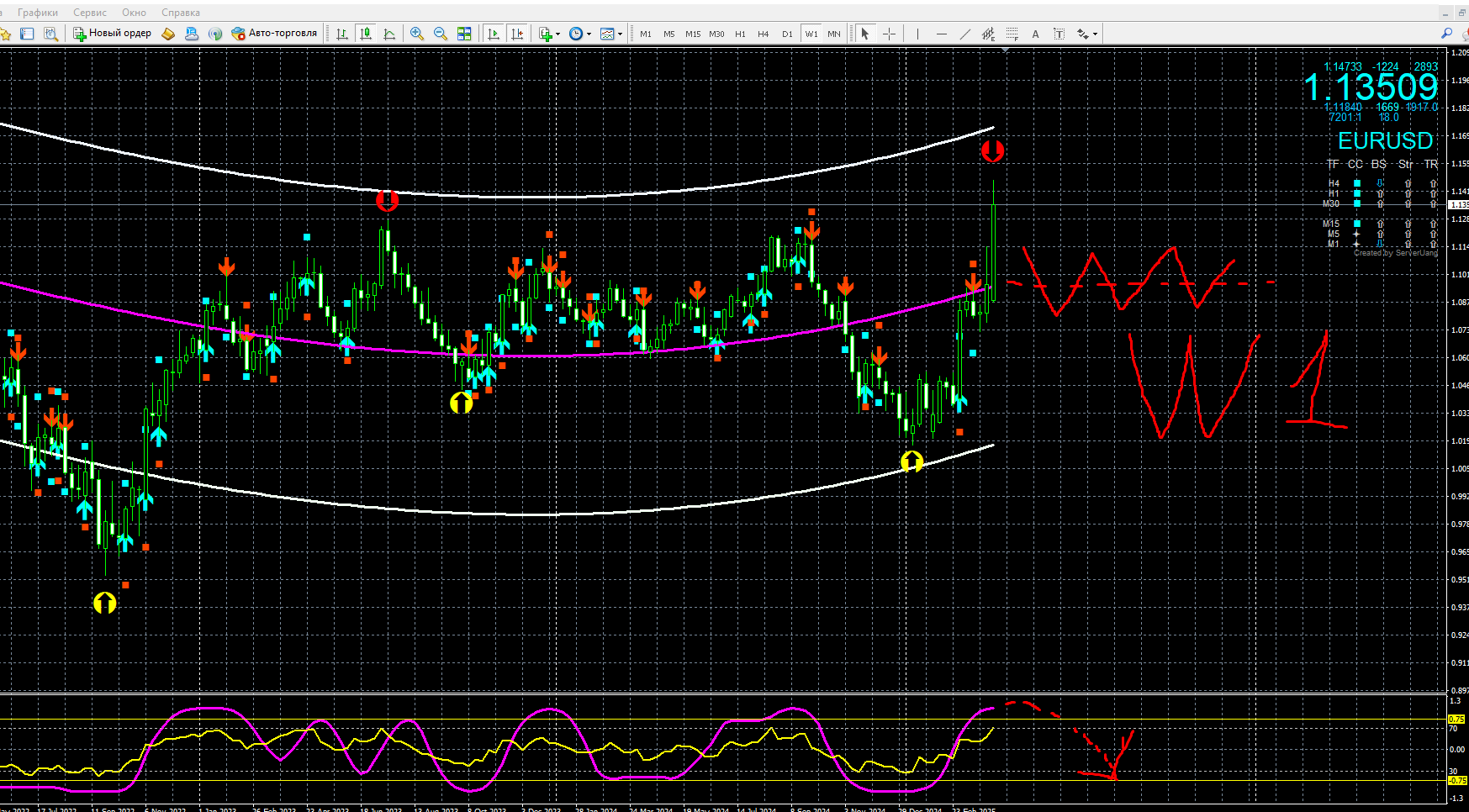
Task: Expand the periodicity clock dropdown
Action: pyautogui.click(x=589, y=34)
